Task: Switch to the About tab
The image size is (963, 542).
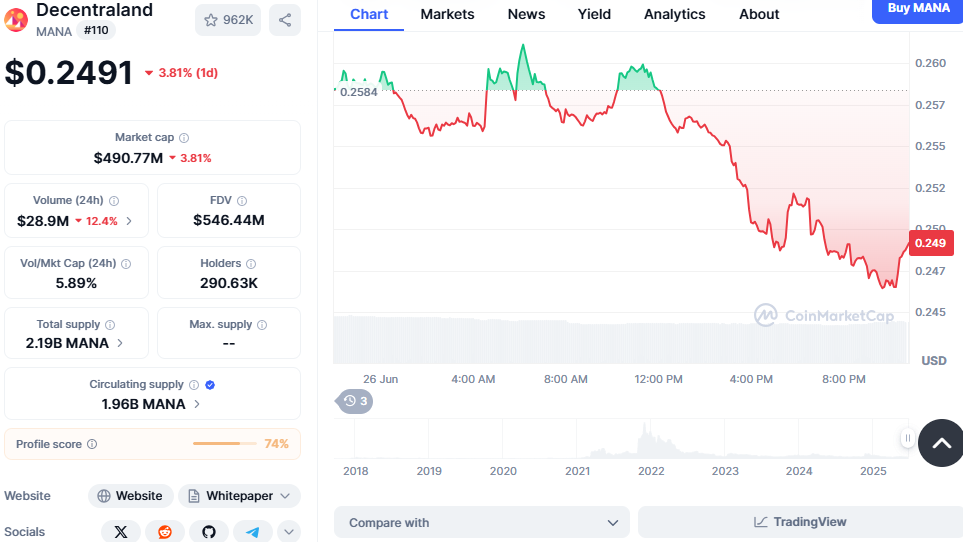Action: [759, 14]
